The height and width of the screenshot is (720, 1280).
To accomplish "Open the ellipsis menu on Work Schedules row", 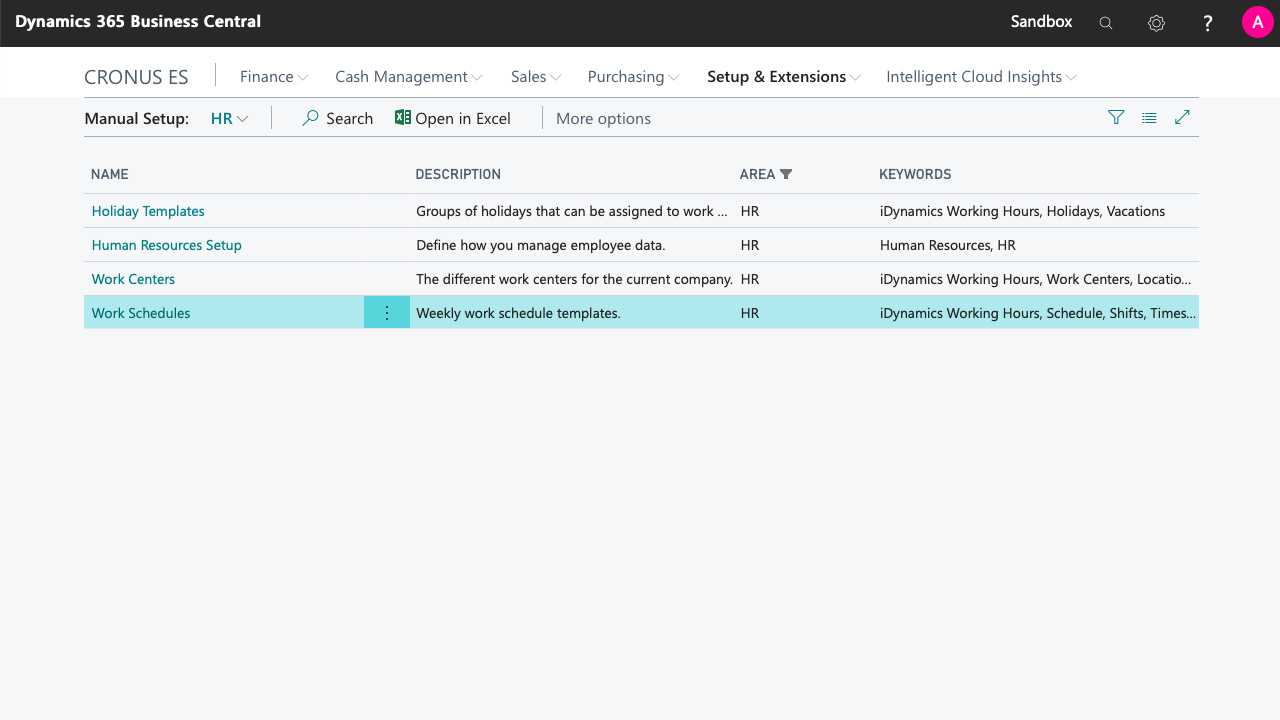I will click(386, 312).
